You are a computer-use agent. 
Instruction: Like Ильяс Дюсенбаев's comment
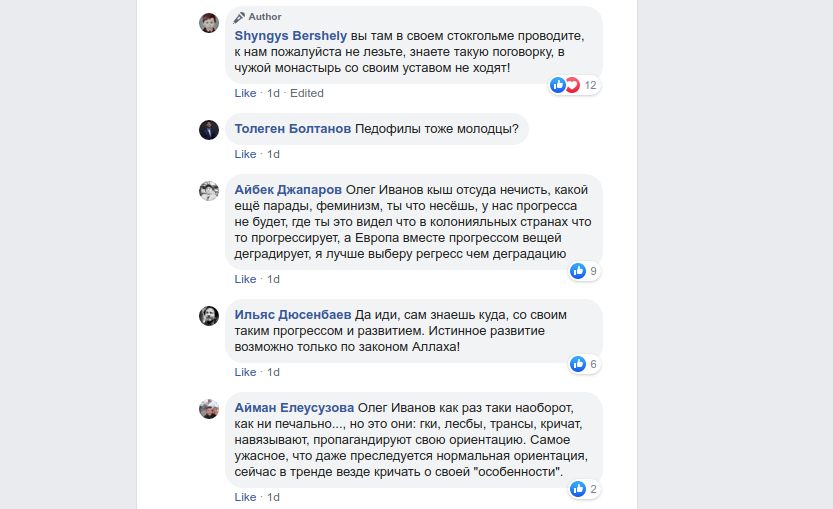246,372
